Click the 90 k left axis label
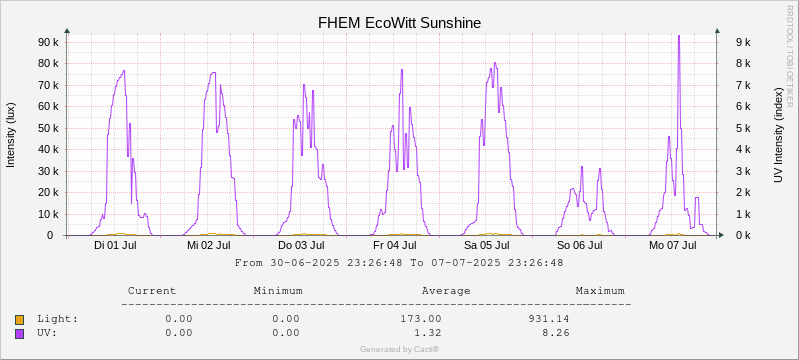 tap(49, 42)
